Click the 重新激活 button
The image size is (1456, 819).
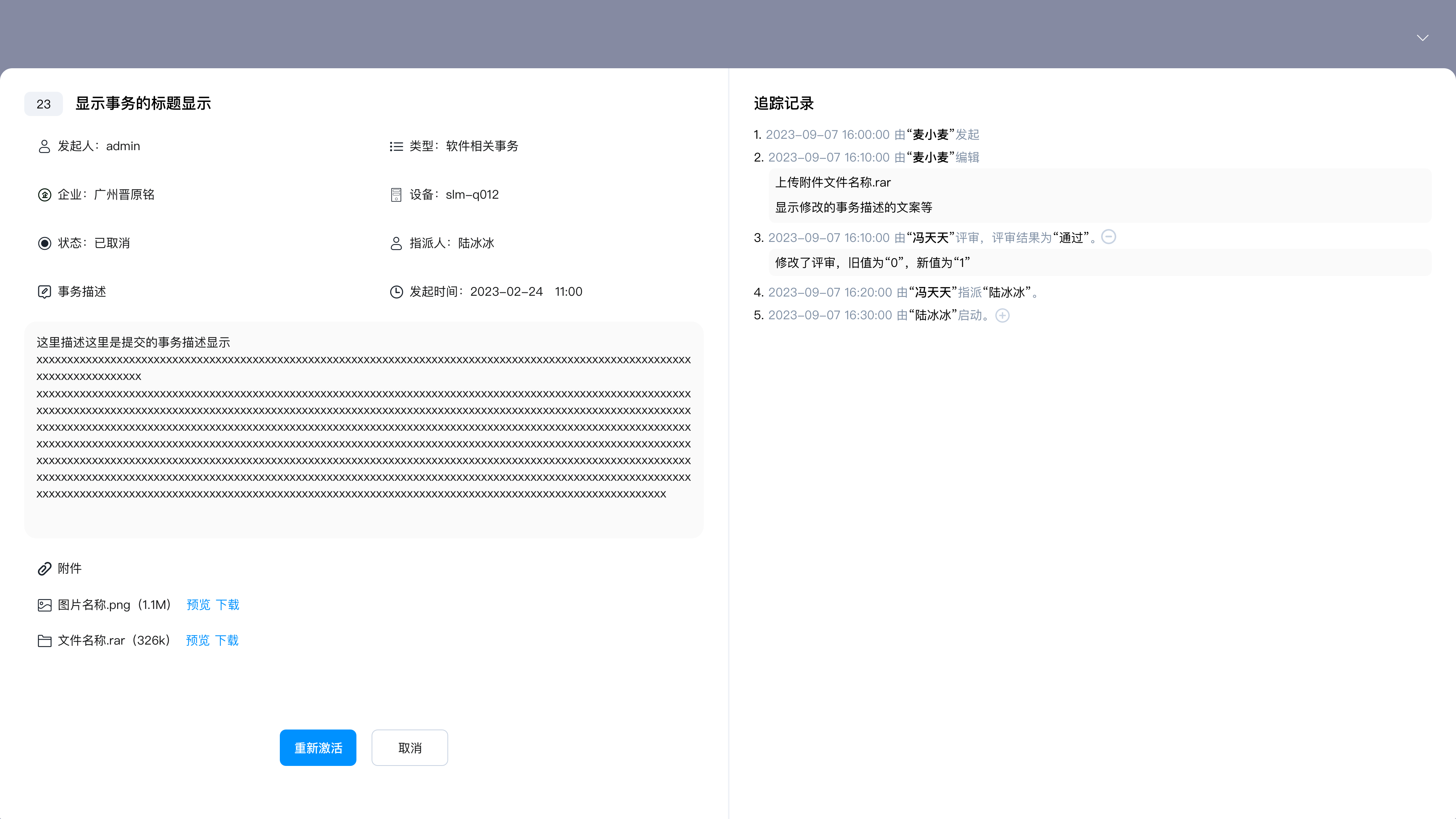318,748
